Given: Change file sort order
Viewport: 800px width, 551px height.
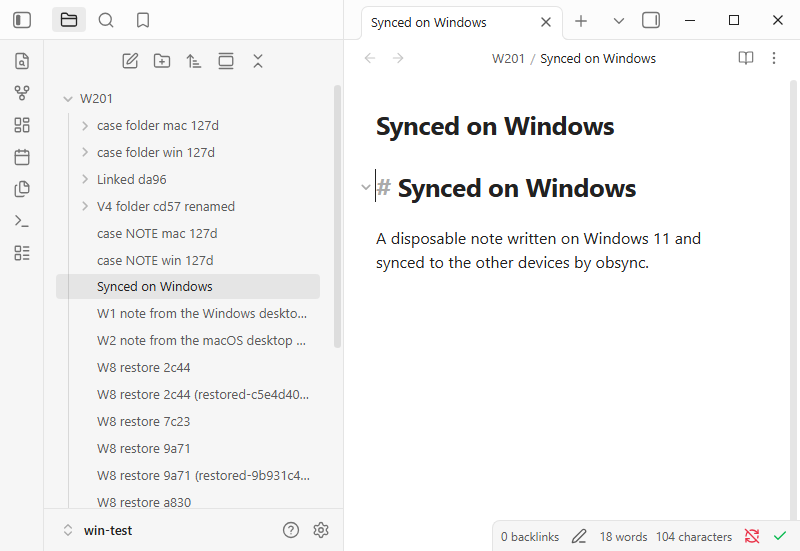Looking at the screenshot, I should click(194, 61).
